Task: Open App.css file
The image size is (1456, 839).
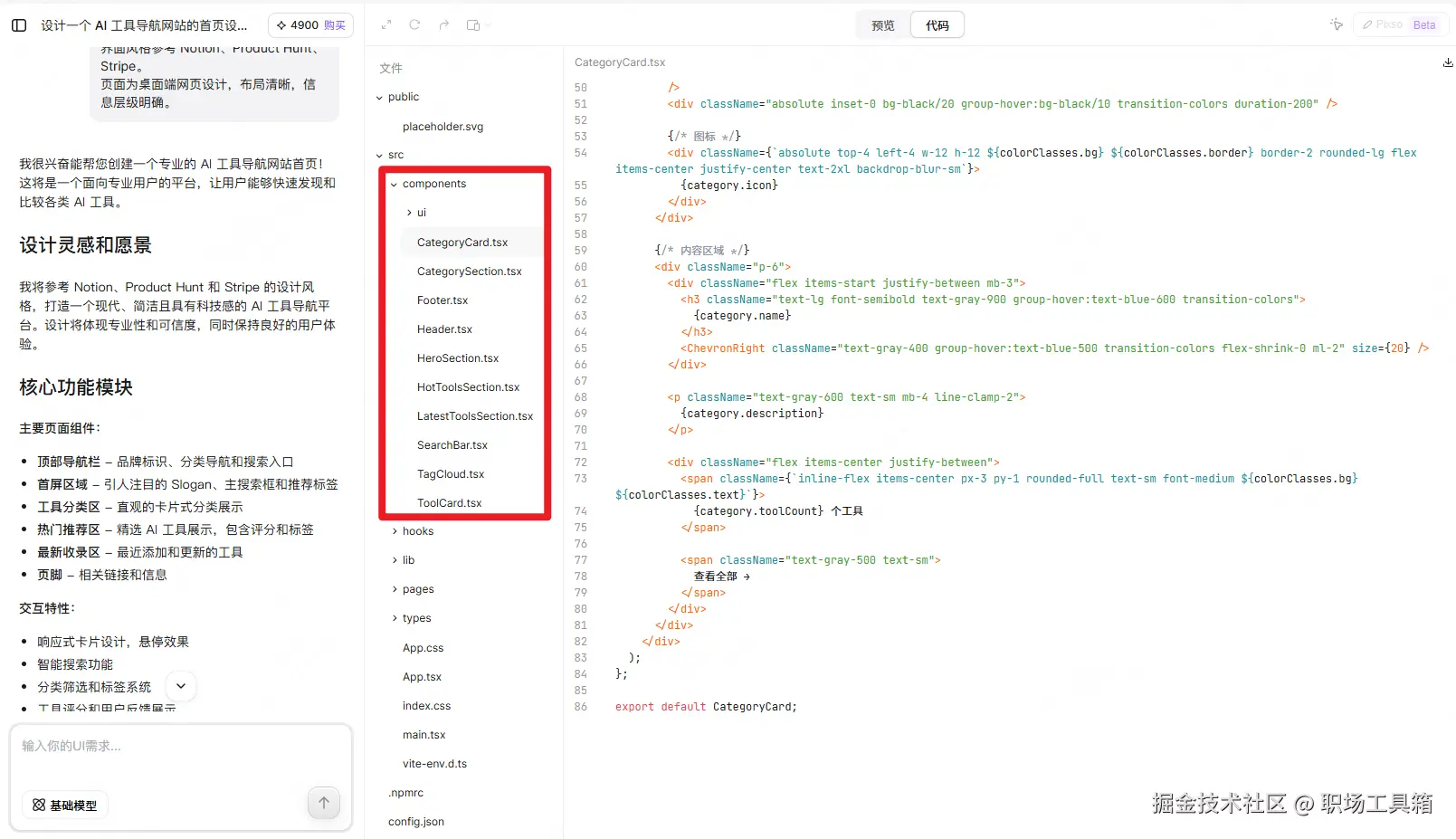Action: click(x=423, y=648)
